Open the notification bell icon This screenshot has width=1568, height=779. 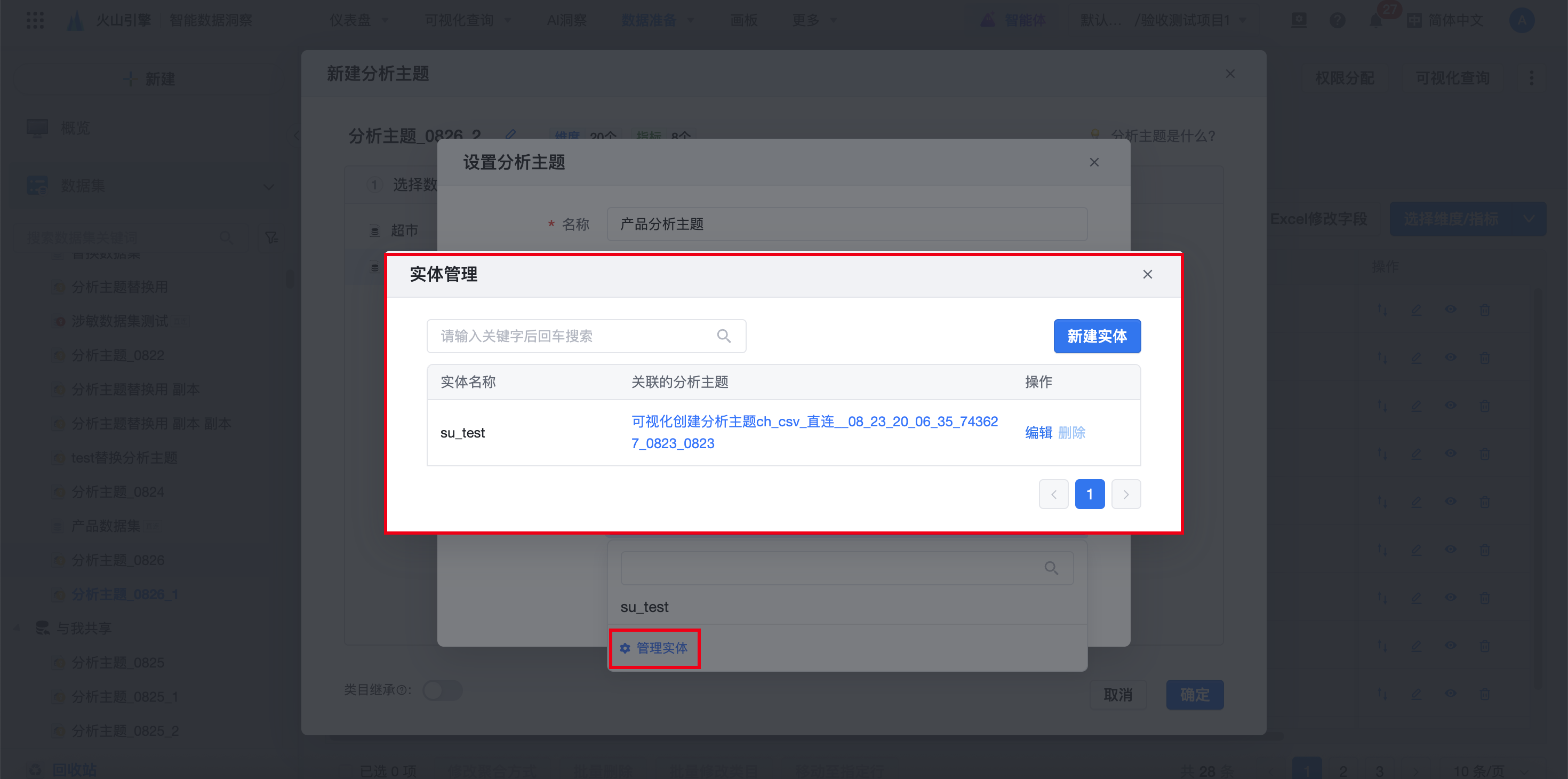(1375, 21)
